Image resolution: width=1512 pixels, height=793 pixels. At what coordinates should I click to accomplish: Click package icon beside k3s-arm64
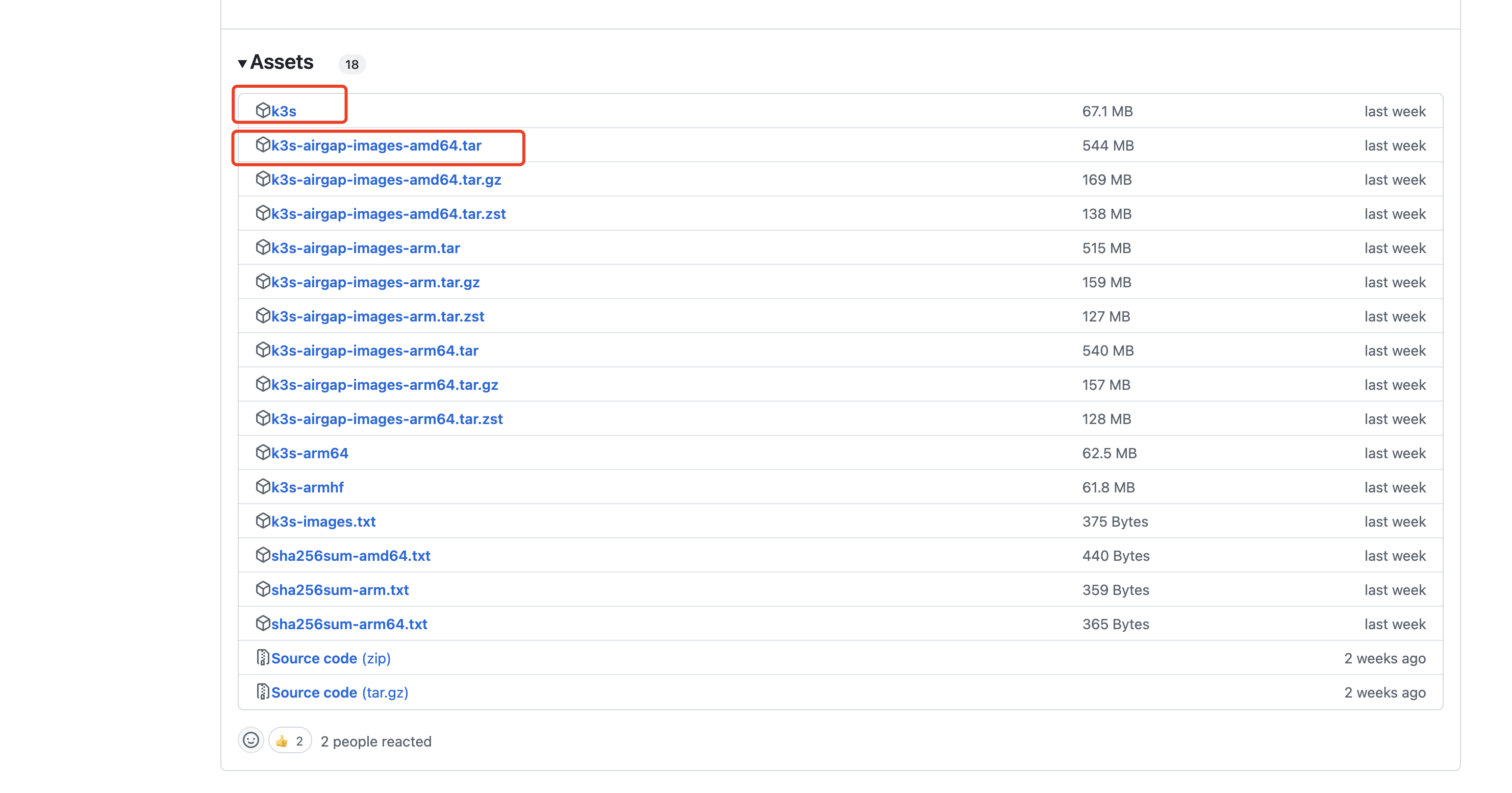[262, 452]
